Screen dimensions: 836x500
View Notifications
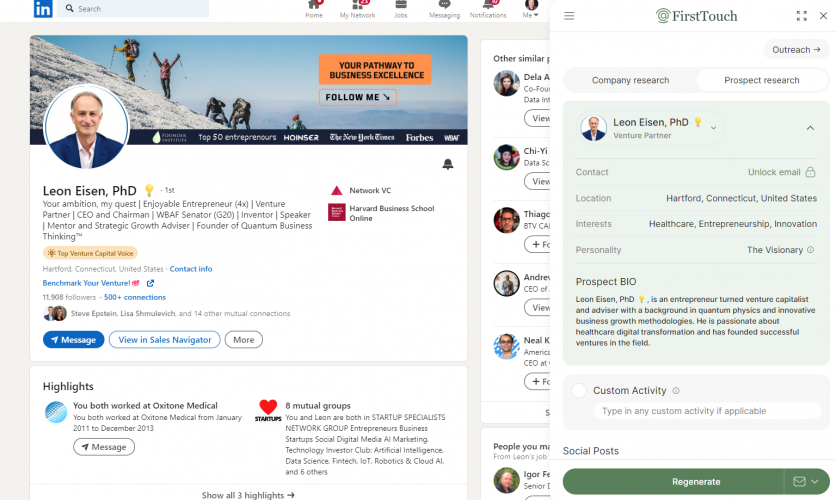pos(488,10)
